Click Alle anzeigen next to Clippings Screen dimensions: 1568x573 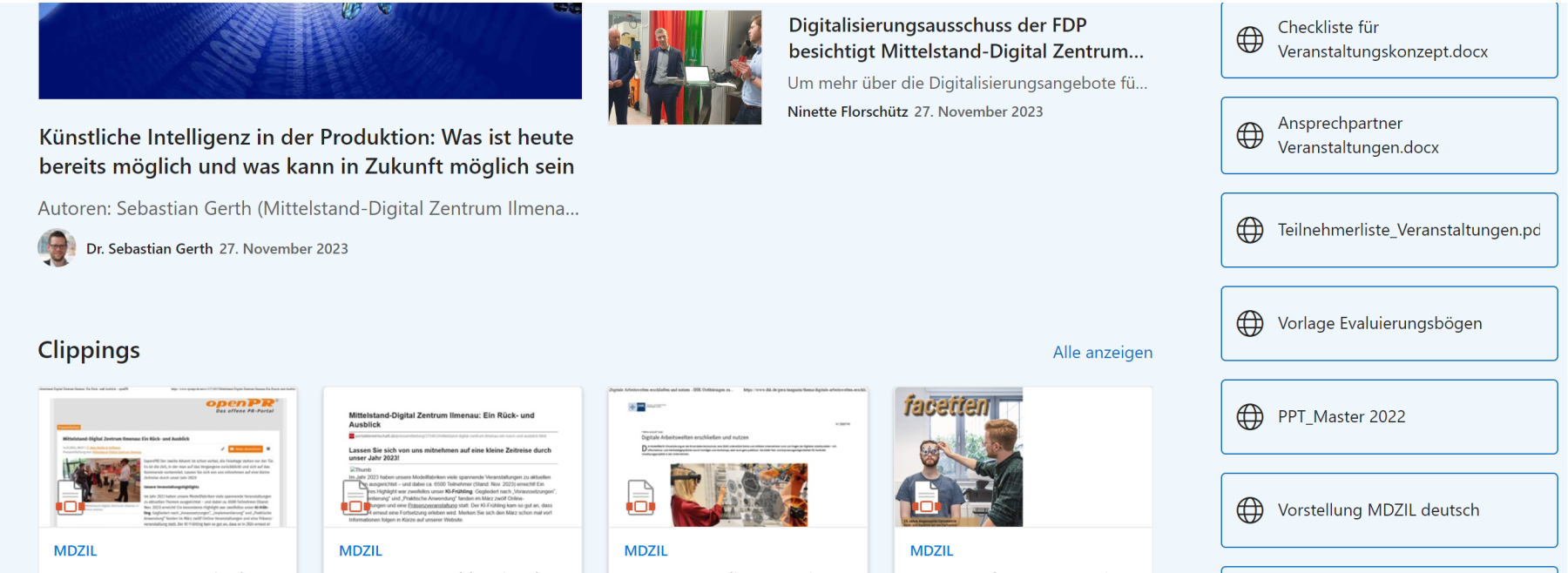pyautogui.click(x=1102, y=352)
